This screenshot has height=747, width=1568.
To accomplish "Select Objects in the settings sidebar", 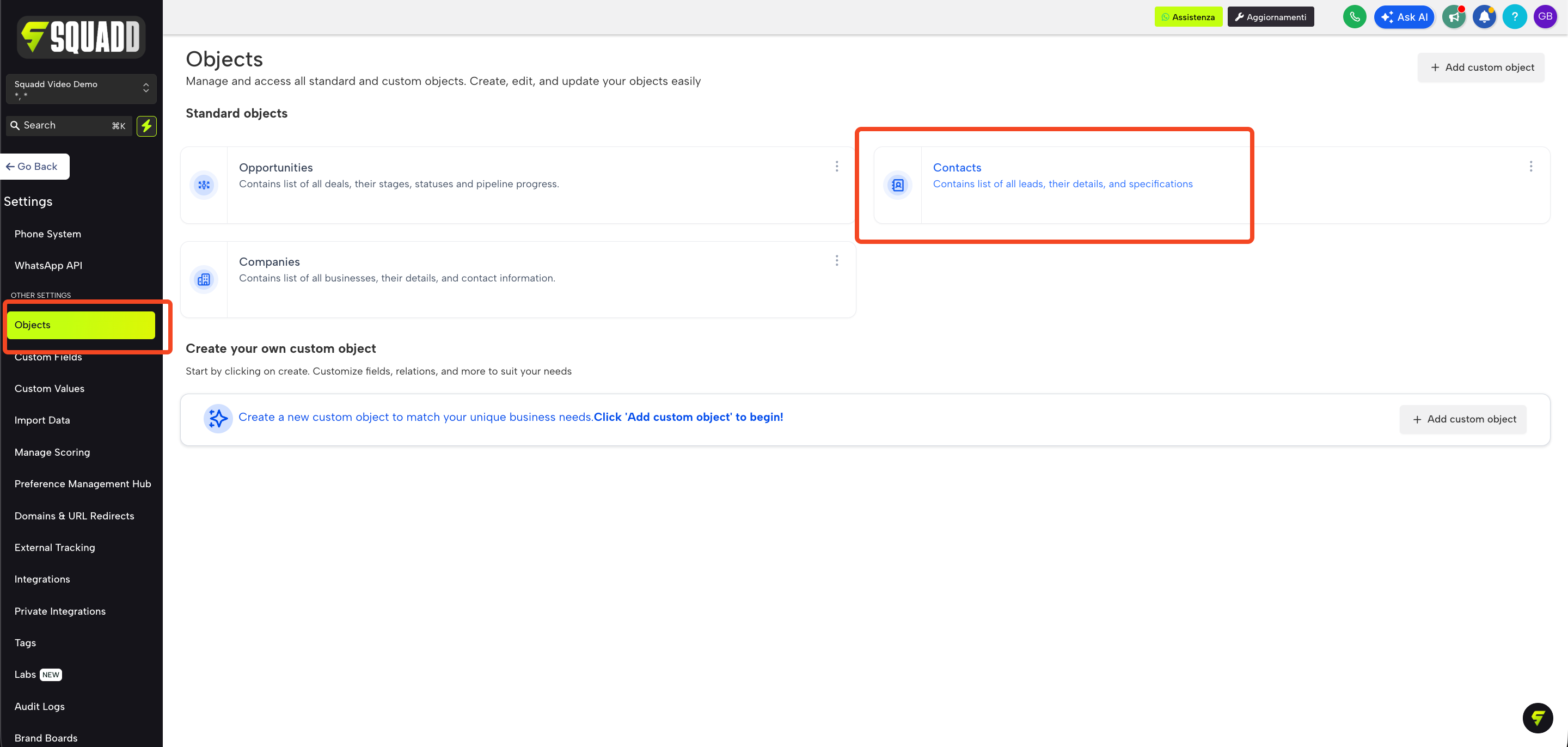I will [x=81, y=325].
